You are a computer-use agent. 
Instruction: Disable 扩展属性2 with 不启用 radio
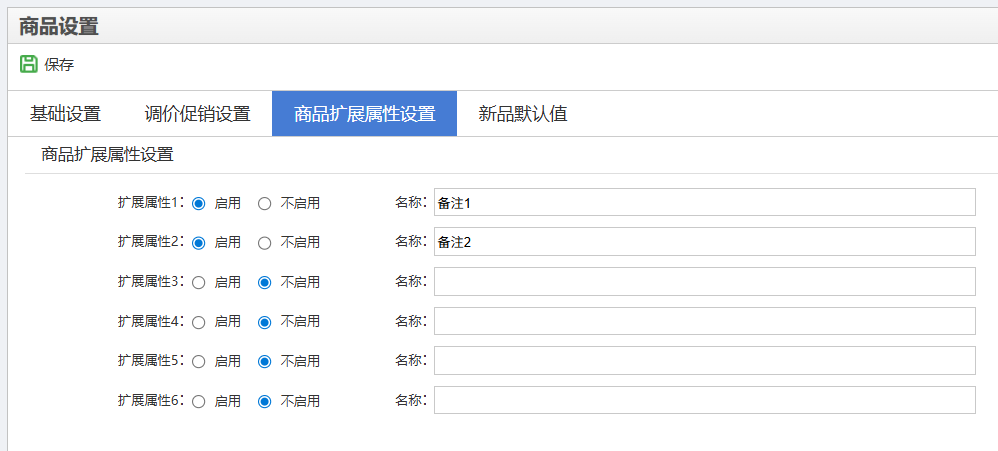click(265, 242)
